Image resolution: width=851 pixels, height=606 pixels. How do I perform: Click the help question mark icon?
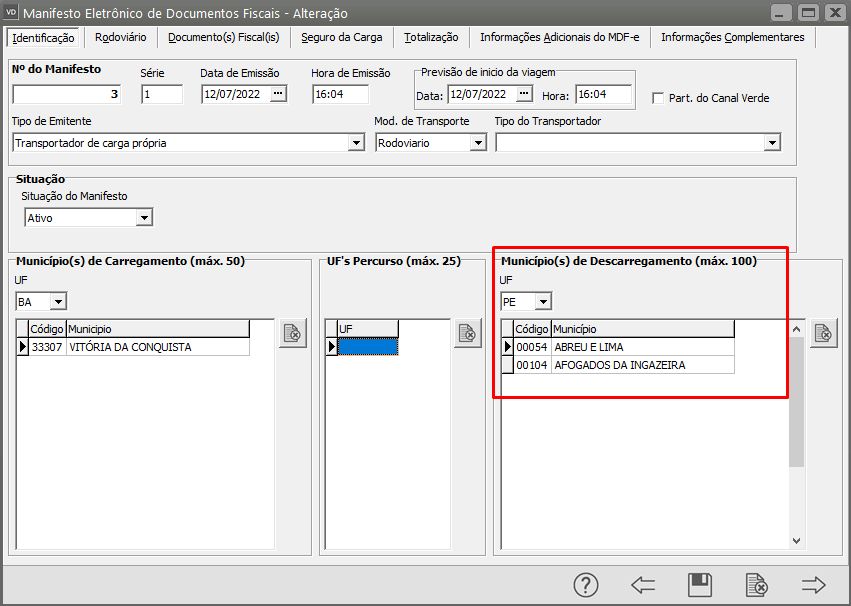[x=586, y=585]
